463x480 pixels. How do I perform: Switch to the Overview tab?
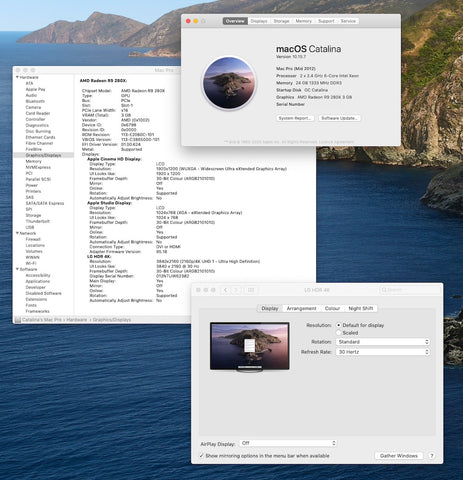pos(235,21)
